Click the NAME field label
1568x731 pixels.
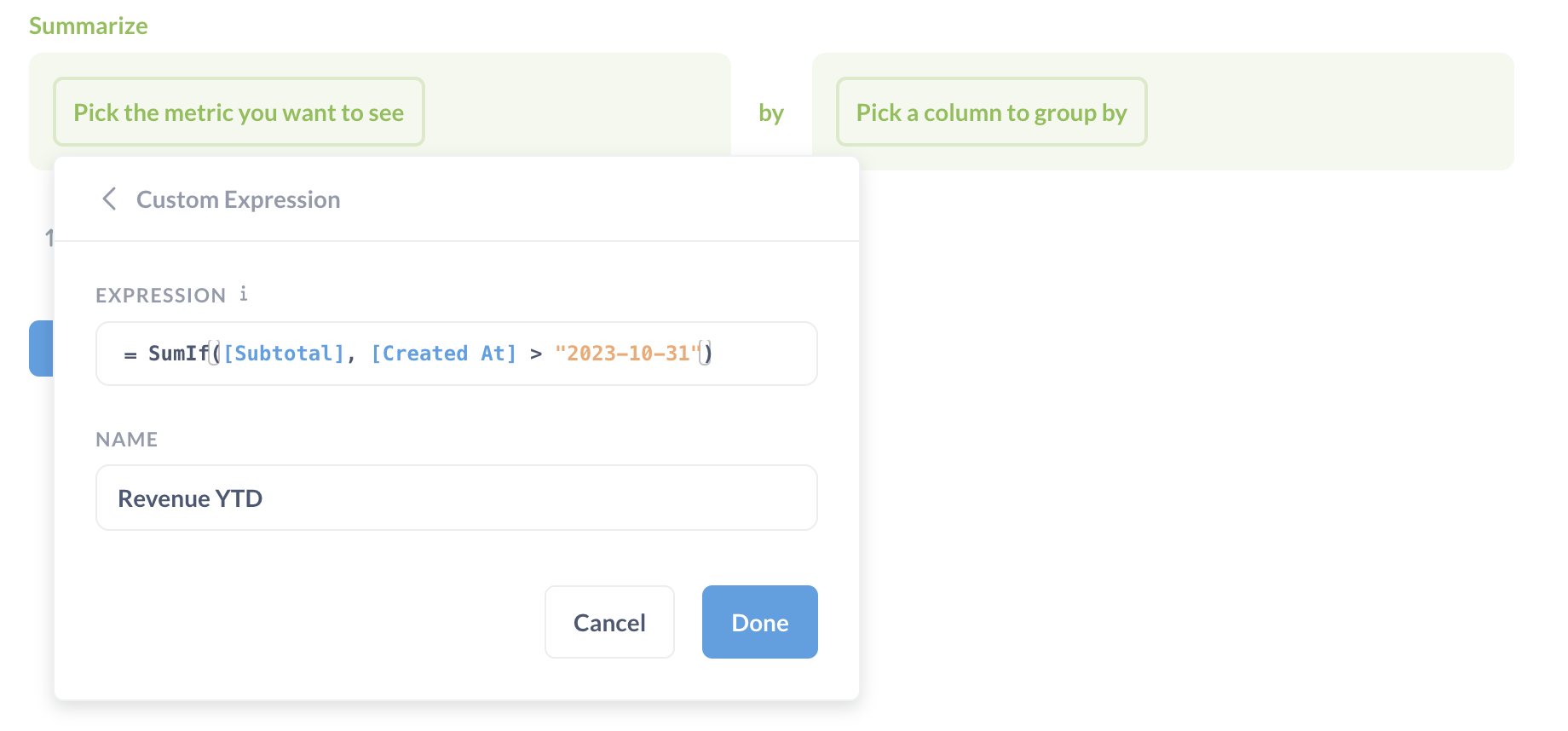127,440
